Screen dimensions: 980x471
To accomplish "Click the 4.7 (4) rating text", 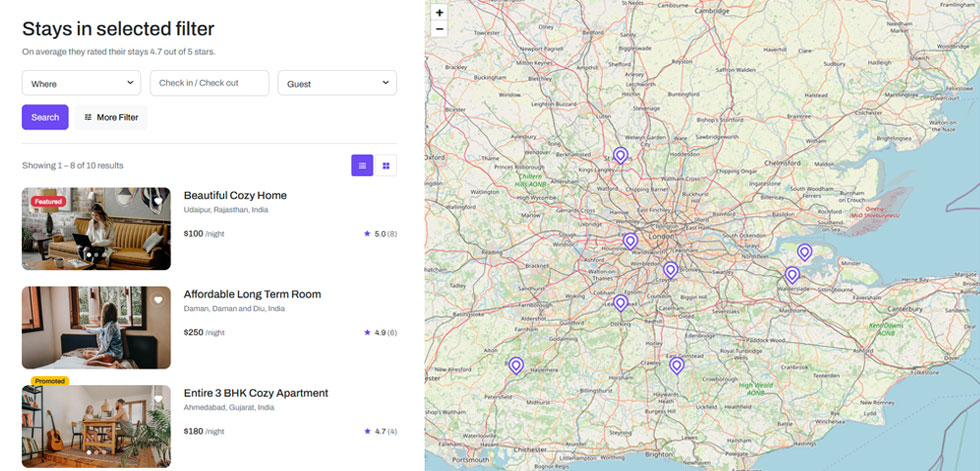I will (x=386, y=431).
